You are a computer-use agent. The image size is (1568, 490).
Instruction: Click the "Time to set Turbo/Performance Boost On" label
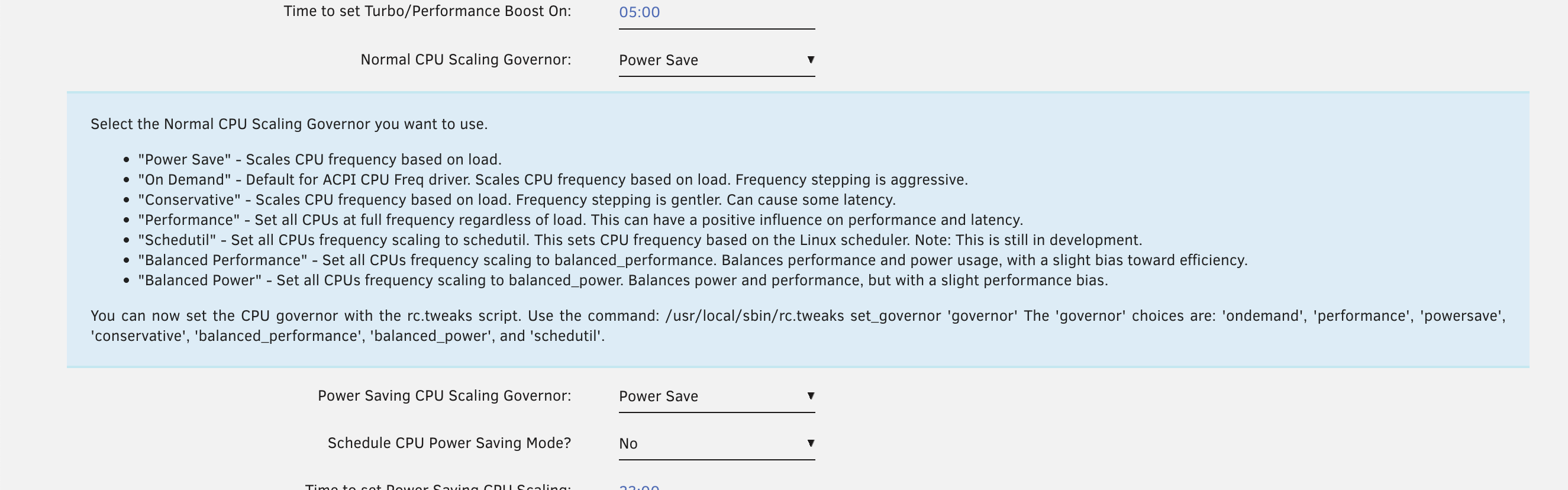pos(427,12)
